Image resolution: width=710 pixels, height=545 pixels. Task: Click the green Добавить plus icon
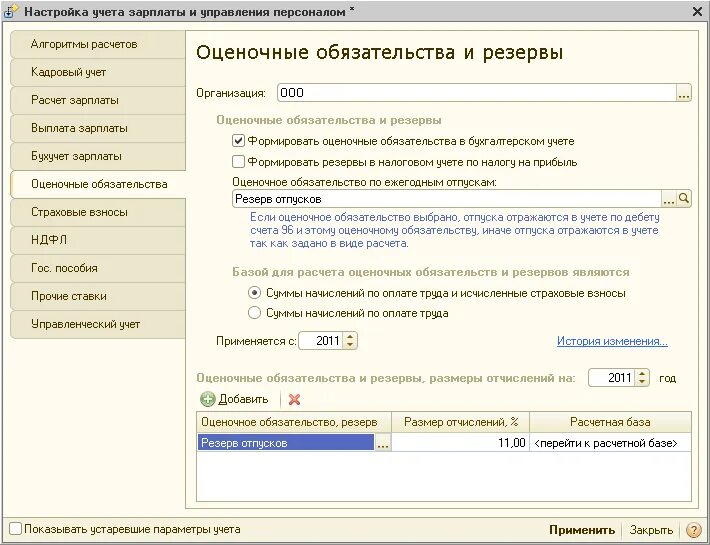pos(207,399)
